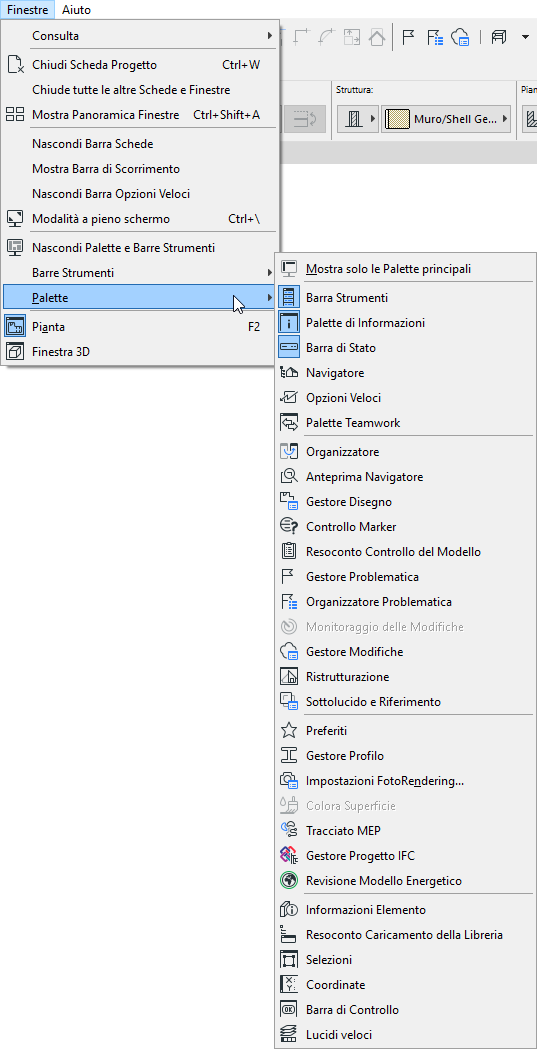Click the Ristrutturazione palette icon
Image resolution: width=537 pixels, height=1049 pixels.
pyautogui.click(x=288, y=676)
